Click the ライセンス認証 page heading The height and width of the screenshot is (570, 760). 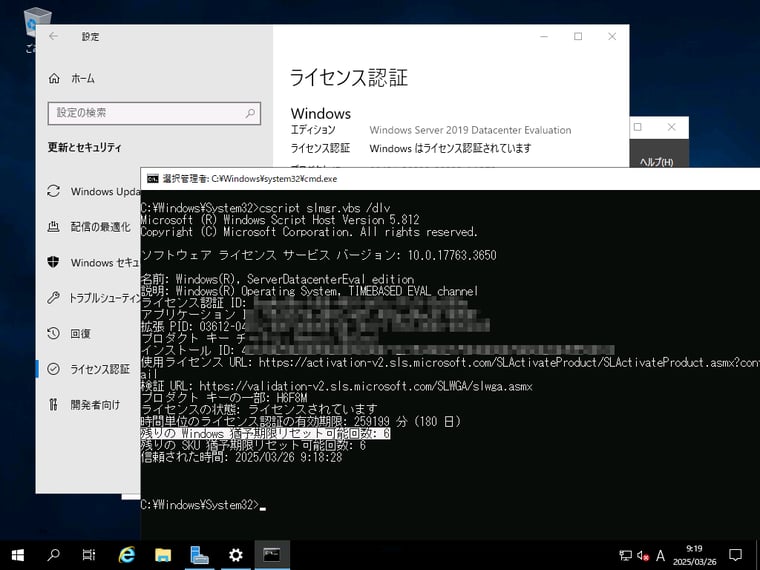348,78
